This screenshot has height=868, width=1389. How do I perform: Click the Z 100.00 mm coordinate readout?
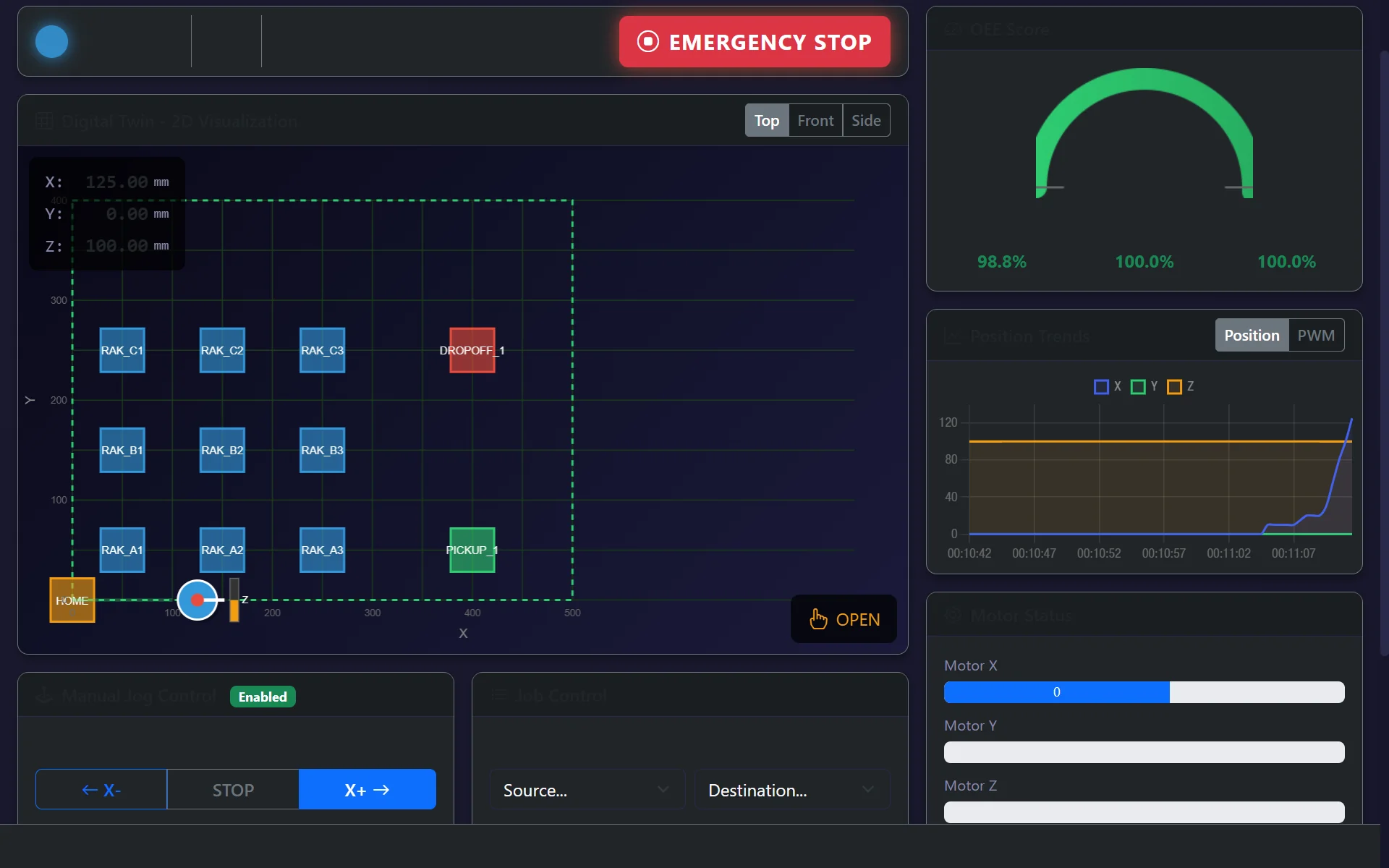107,246
